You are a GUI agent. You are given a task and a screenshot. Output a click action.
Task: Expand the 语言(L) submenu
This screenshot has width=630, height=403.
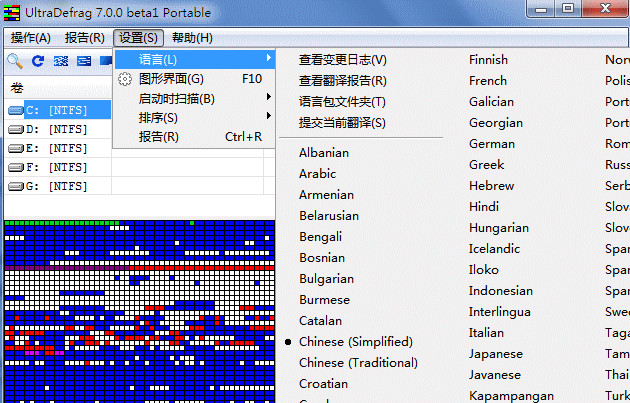click(195, 60)
